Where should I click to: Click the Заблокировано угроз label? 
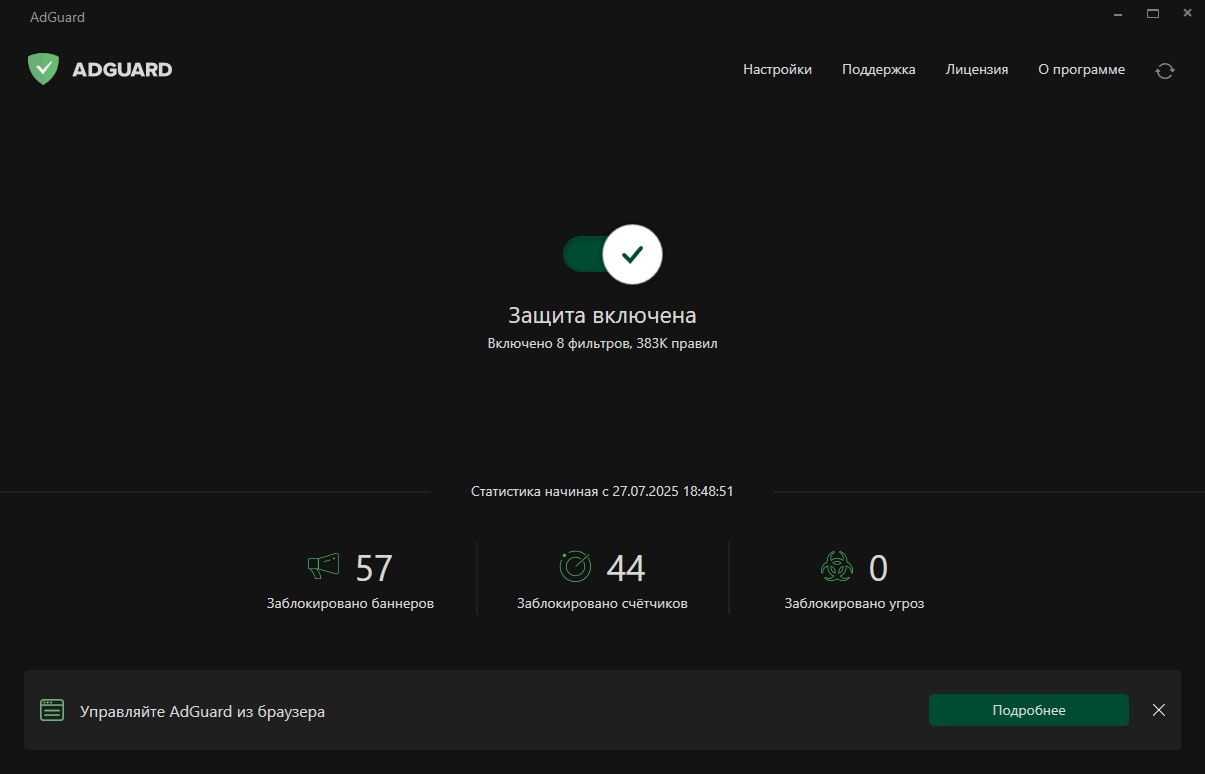point(854,604)
